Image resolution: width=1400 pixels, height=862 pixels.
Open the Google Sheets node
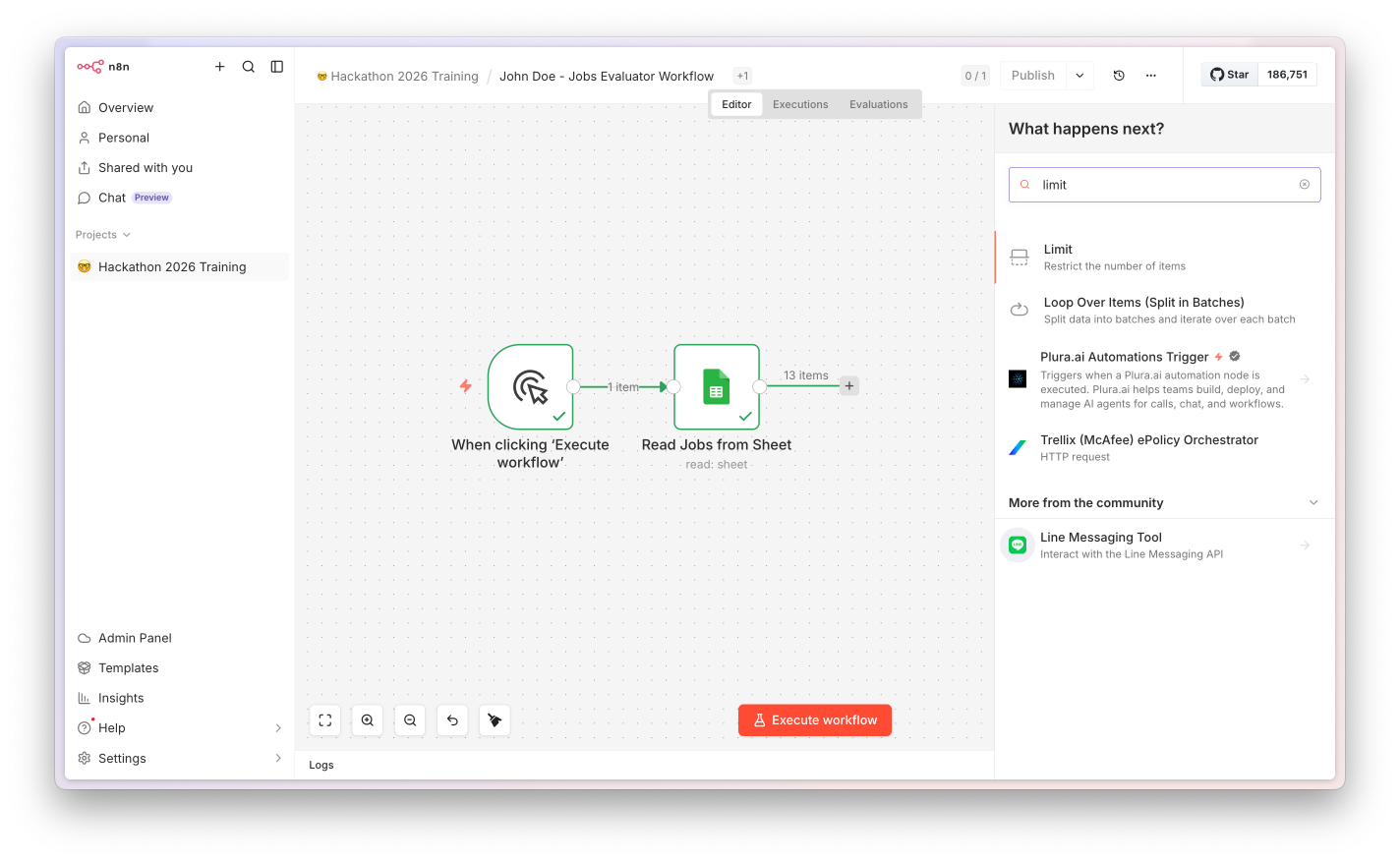click(717, 386)
